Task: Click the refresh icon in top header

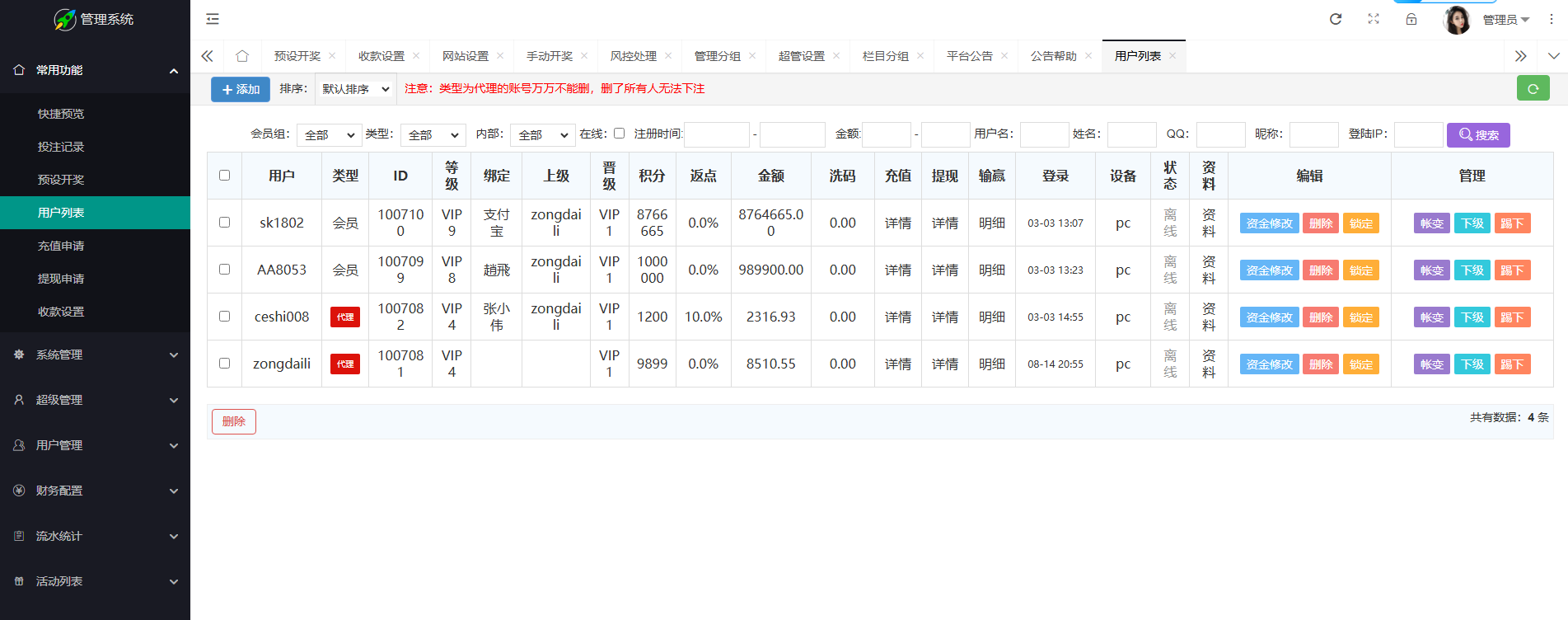Action: 1336,19
